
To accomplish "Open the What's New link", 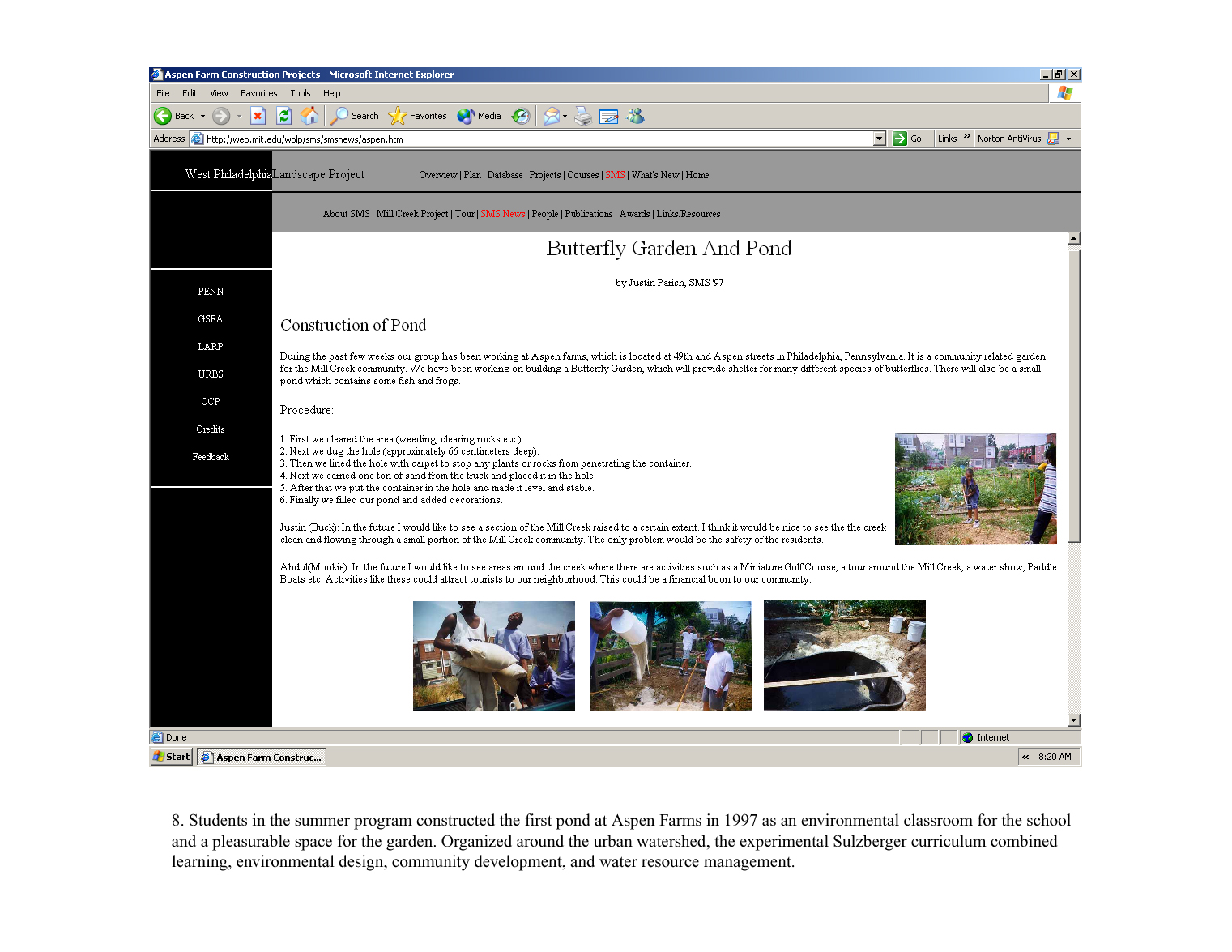I will coord(655,175).
